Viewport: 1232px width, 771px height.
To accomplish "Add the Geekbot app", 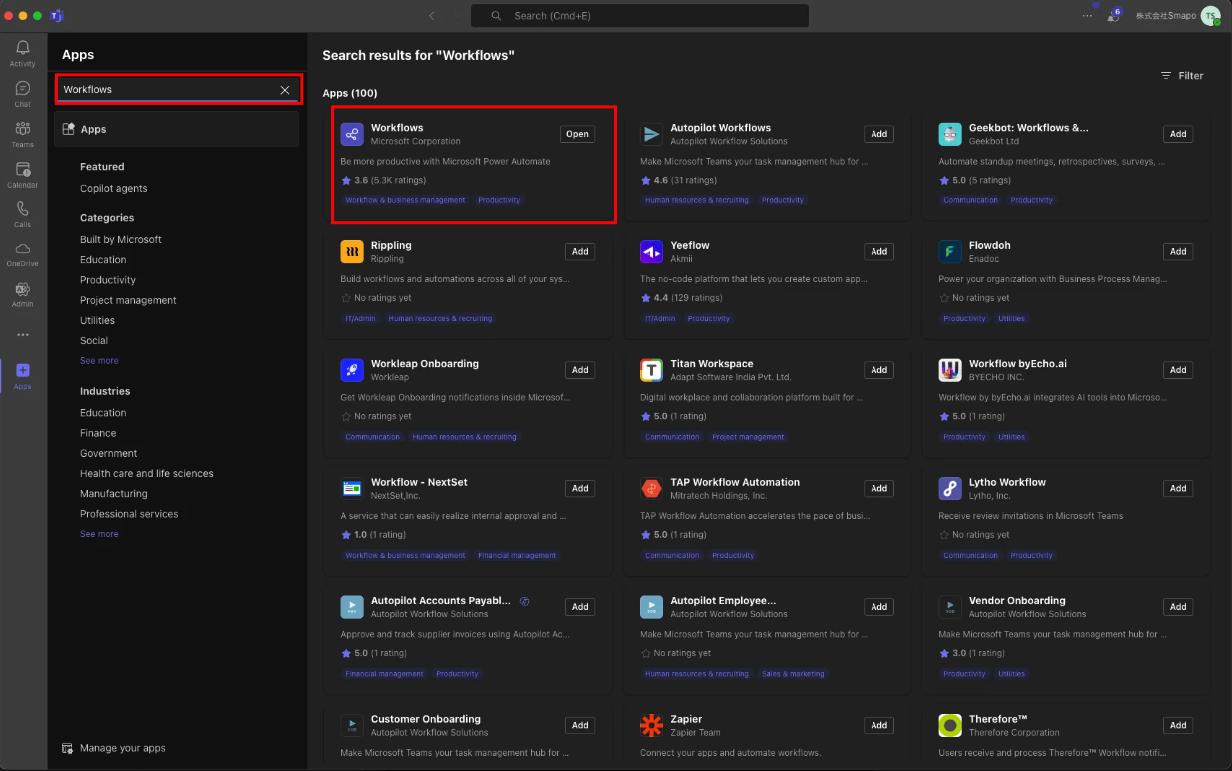I will [x=1178, y=134].
